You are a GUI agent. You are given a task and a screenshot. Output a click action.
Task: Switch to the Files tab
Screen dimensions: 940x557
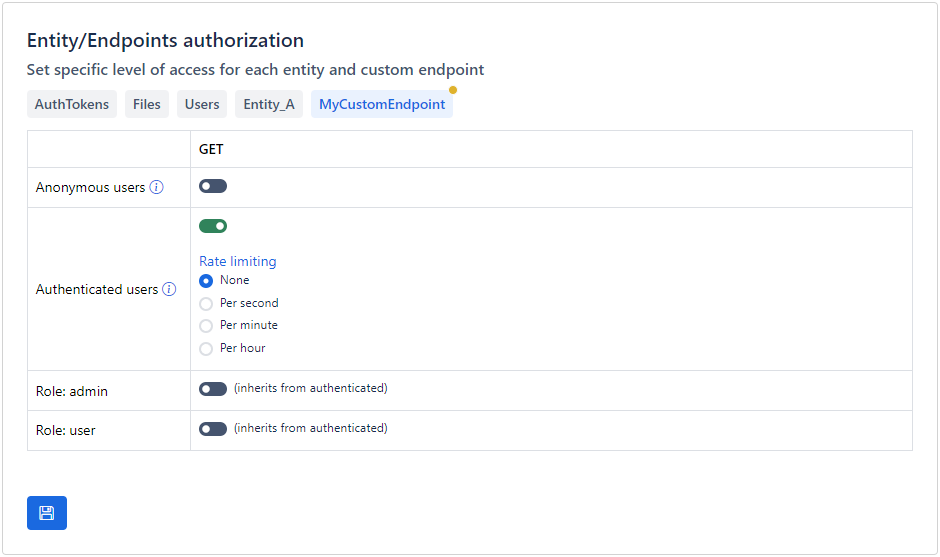(147, 104)
